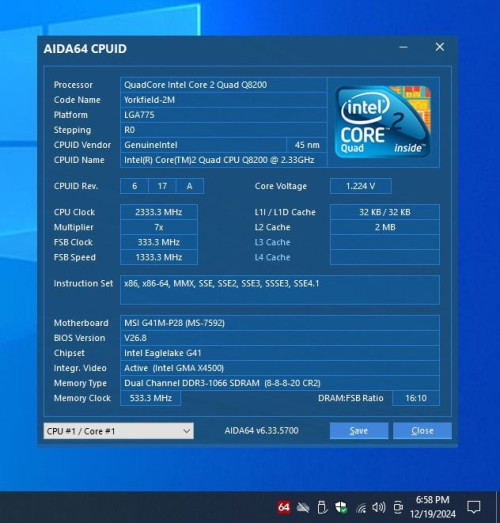Minimize the AIDA64 CPUID window
Image resolution: width=500 pixels, height=523 pixels.
(x=403, y=47)
